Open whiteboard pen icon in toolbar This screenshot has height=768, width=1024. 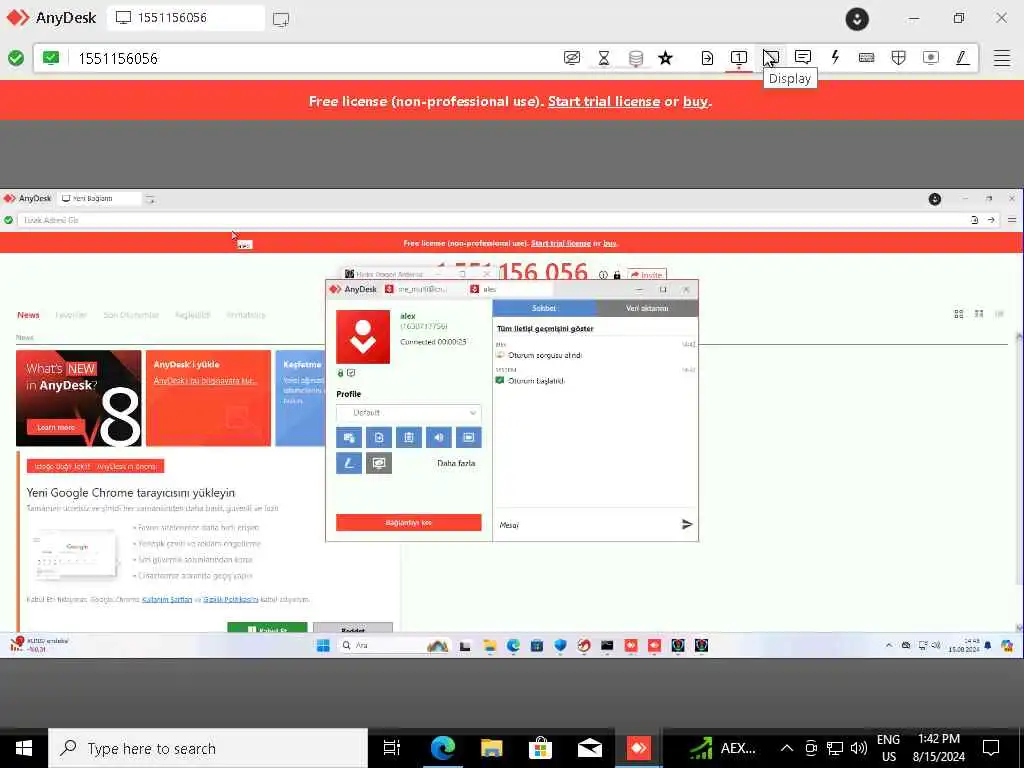pos(962,58)
